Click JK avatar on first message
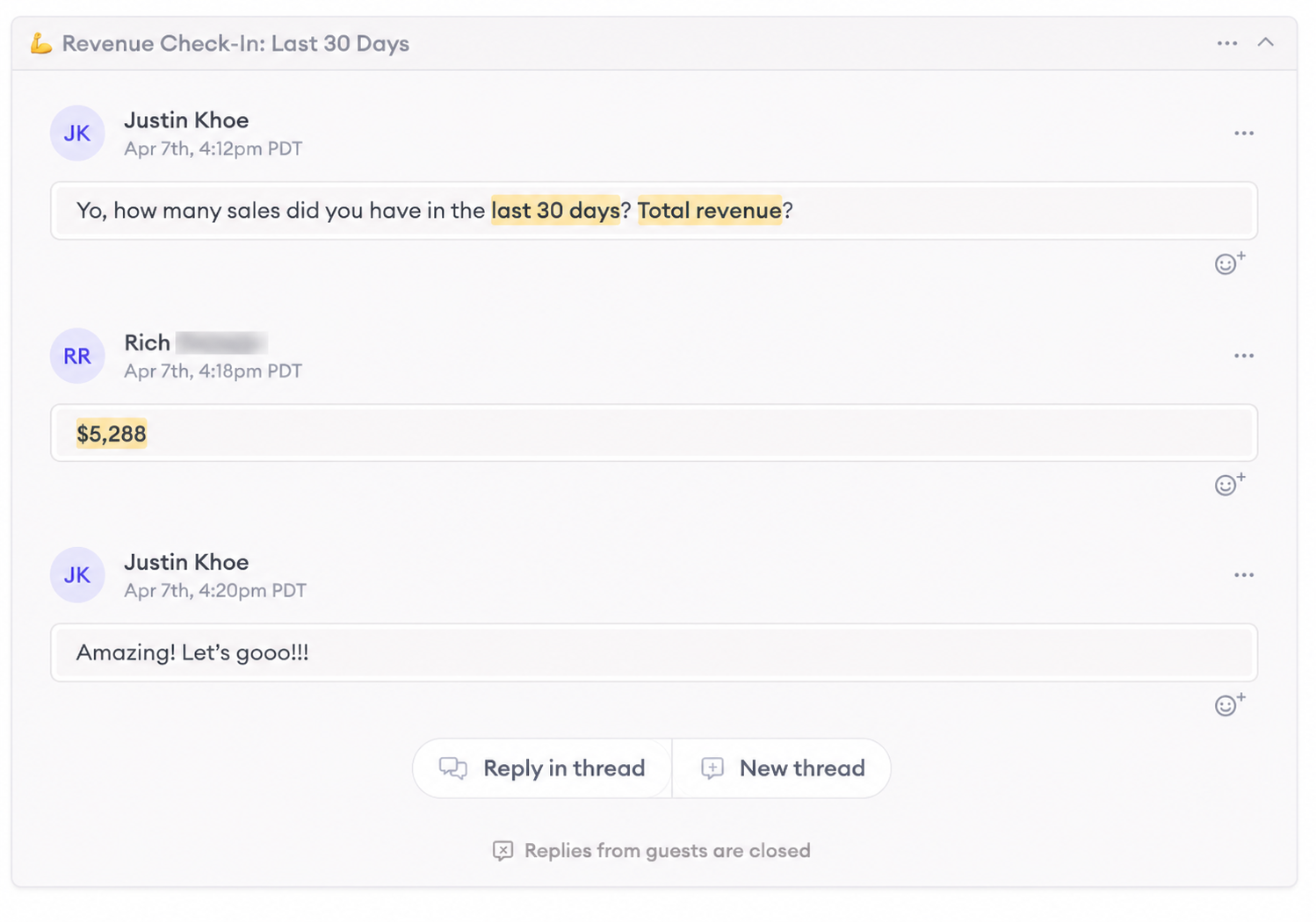The height and width of the screenshot is (922, 1316). tap(77, 133)
